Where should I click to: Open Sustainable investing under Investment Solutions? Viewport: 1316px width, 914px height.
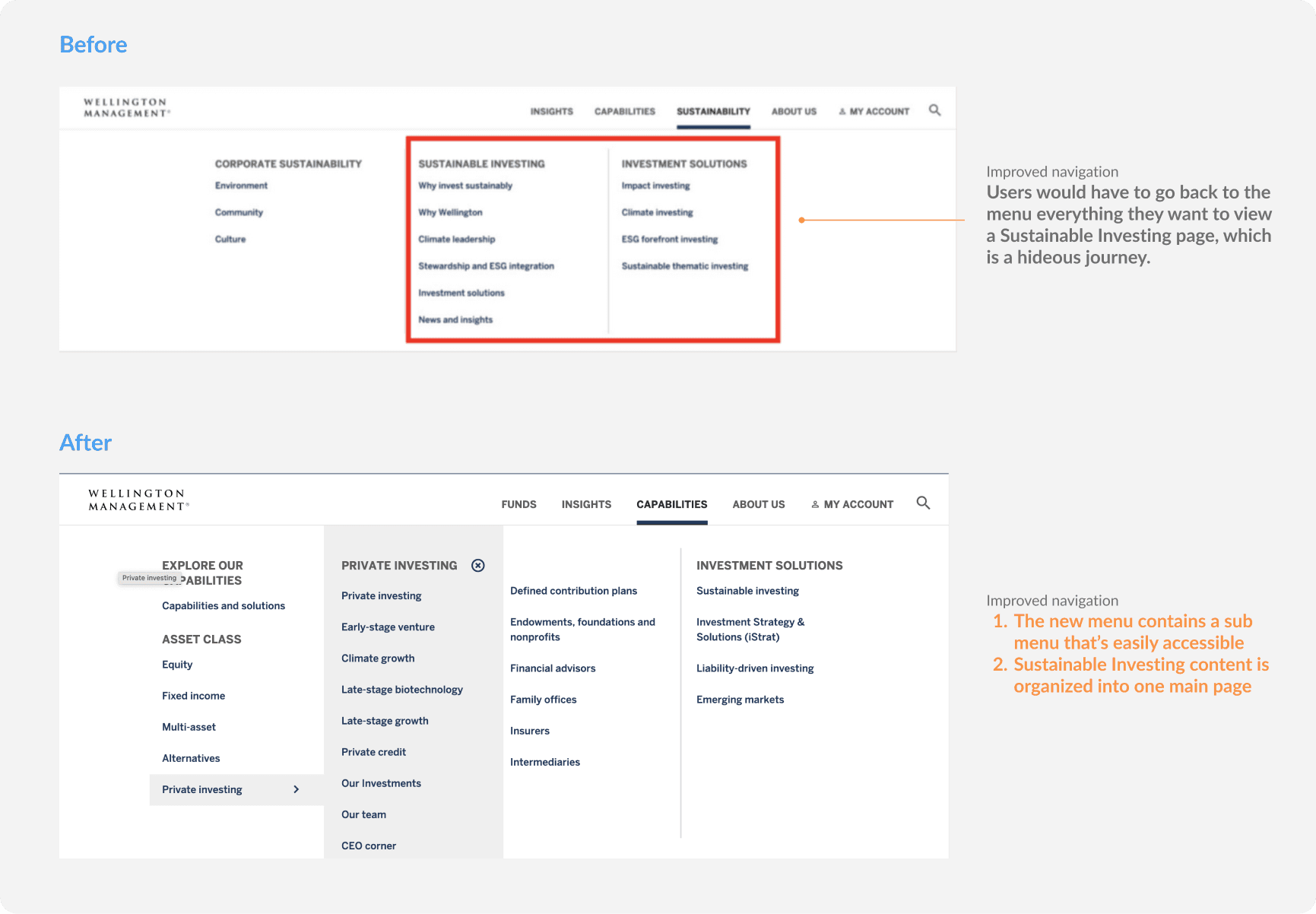pos(747,591)
